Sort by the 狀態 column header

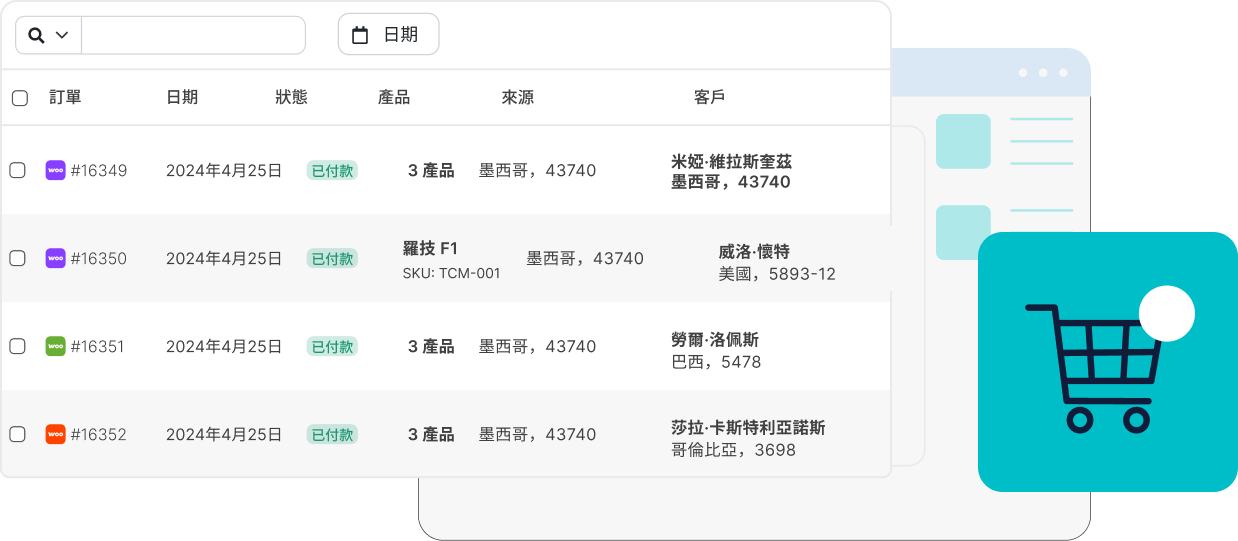tap(292, 97)
